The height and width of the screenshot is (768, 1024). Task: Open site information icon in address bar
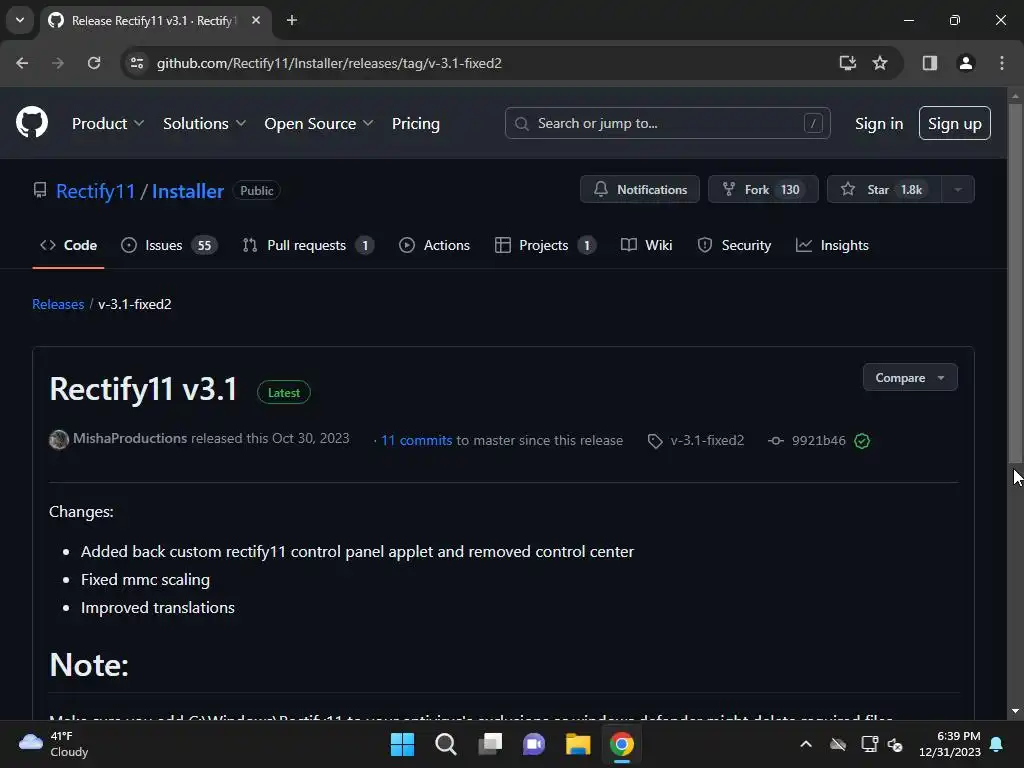pyautogui.click(x=137, y=63)
